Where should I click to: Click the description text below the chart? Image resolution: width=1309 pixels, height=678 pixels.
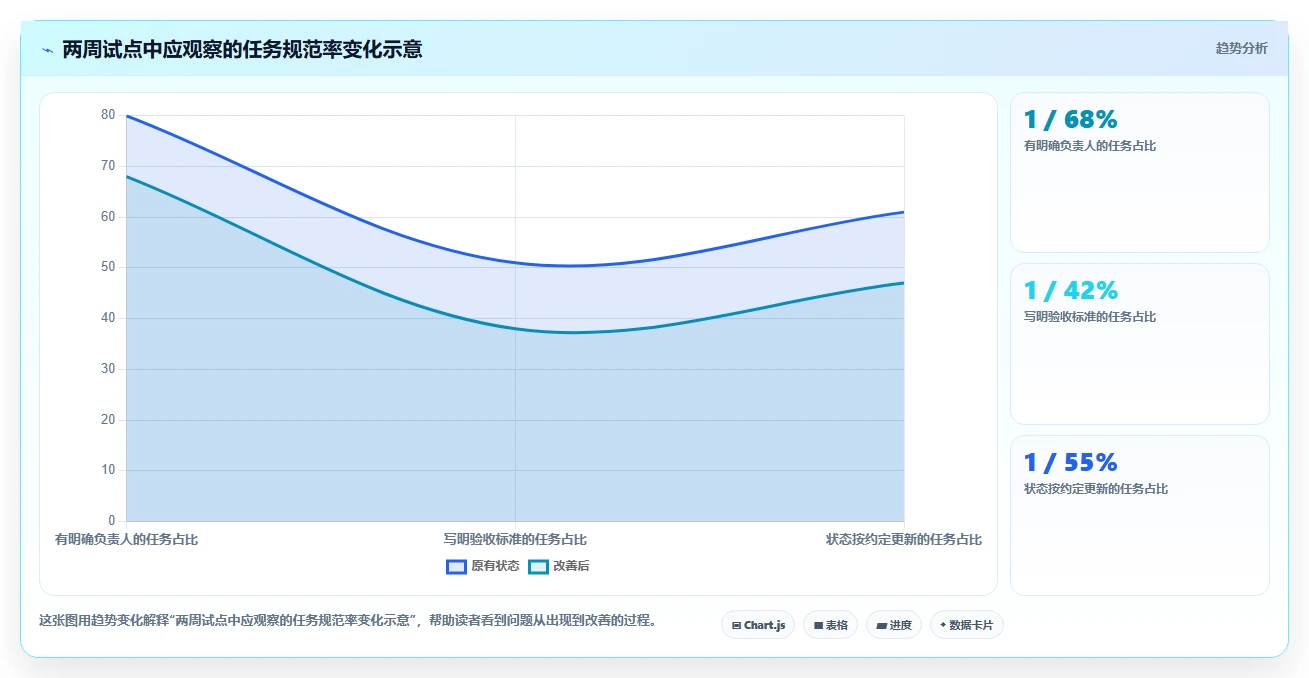350,620
